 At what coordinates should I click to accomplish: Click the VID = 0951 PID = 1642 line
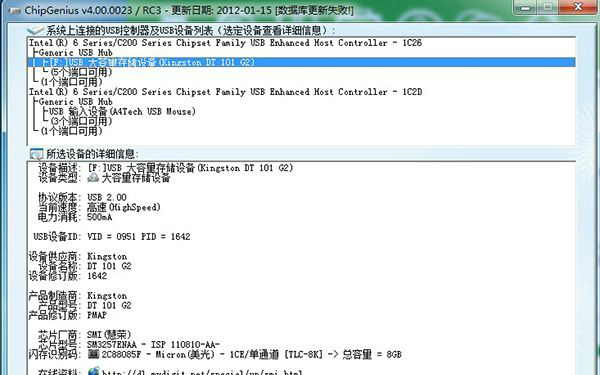pos(139,237)
